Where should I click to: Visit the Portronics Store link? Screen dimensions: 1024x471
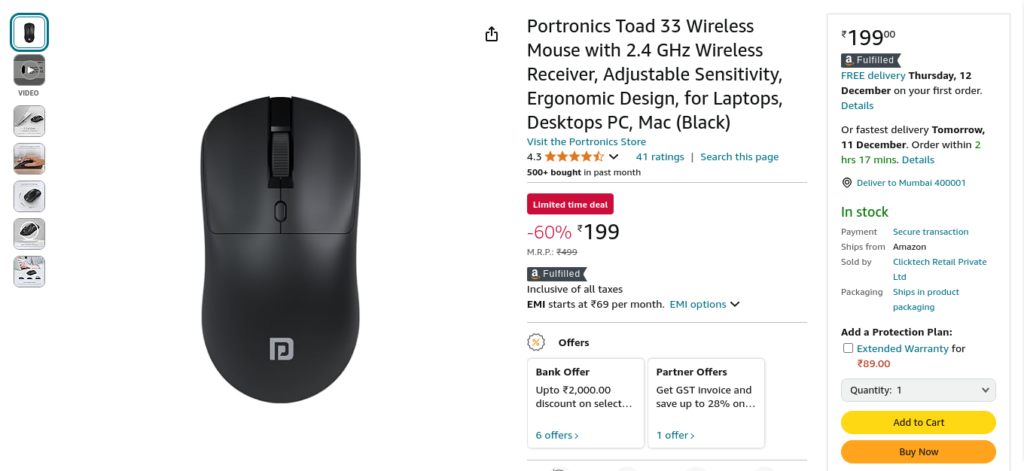[586, 142]
